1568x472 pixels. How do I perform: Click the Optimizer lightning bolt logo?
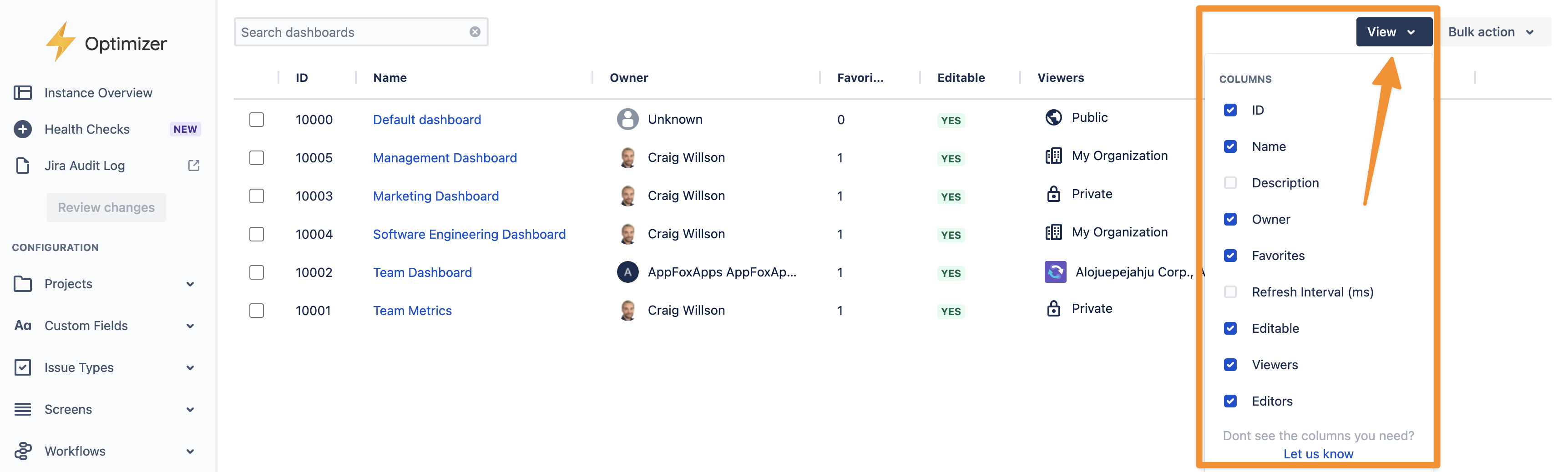(x=60, y=41)
